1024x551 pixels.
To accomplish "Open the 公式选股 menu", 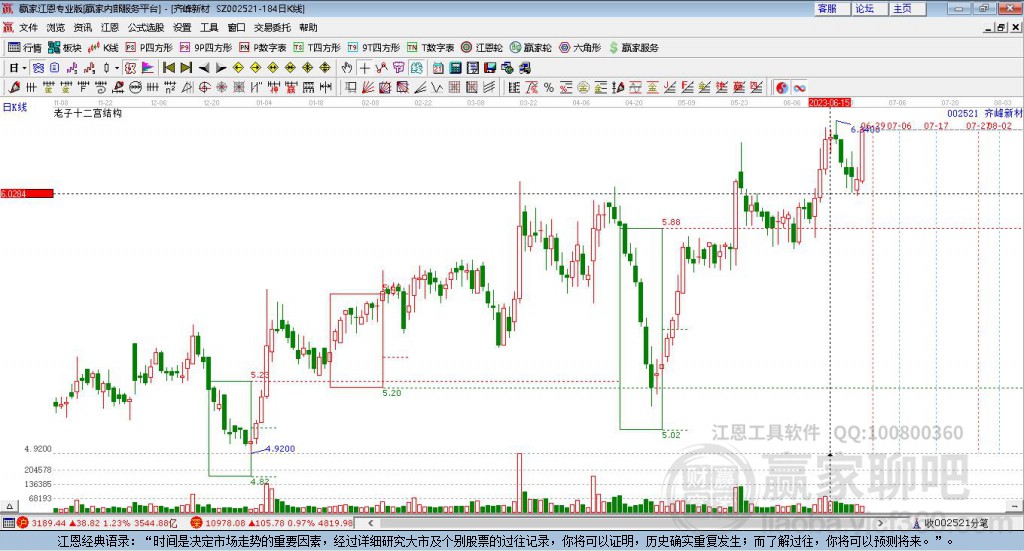I will [146, 27].
